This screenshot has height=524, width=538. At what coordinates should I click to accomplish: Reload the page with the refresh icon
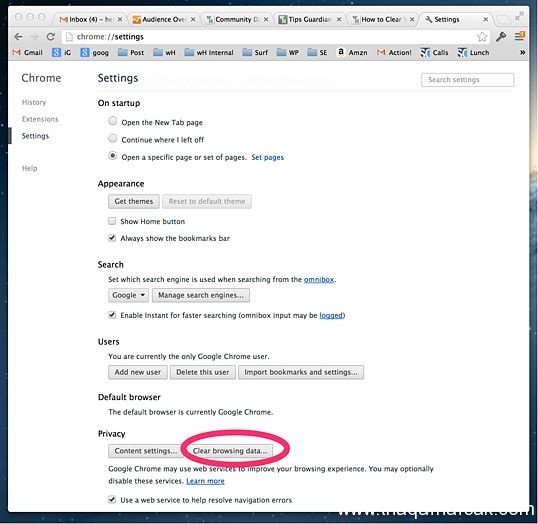(51, 36)
